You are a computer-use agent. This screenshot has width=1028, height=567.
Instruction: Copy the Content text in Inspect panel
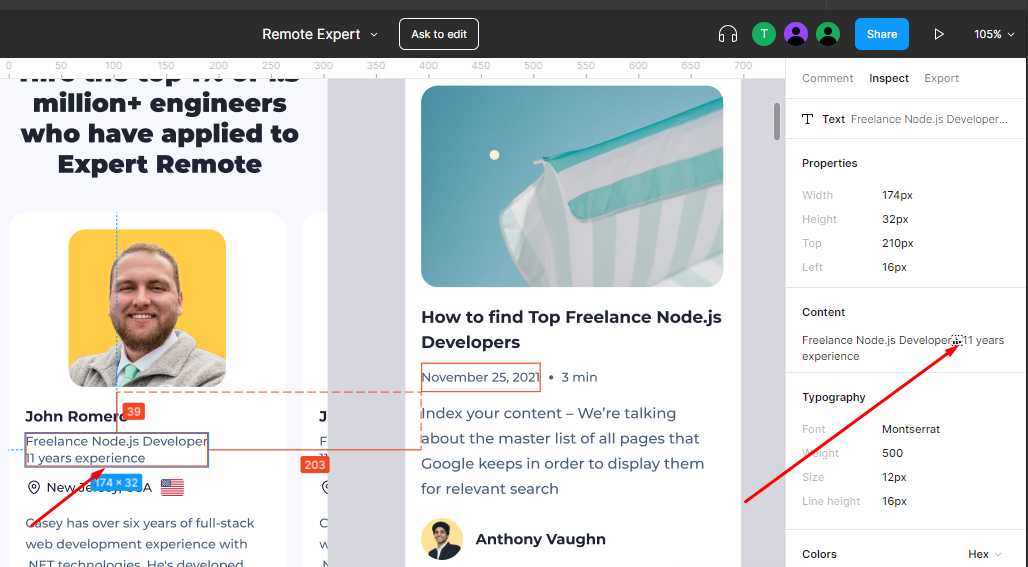click(903, 348)
